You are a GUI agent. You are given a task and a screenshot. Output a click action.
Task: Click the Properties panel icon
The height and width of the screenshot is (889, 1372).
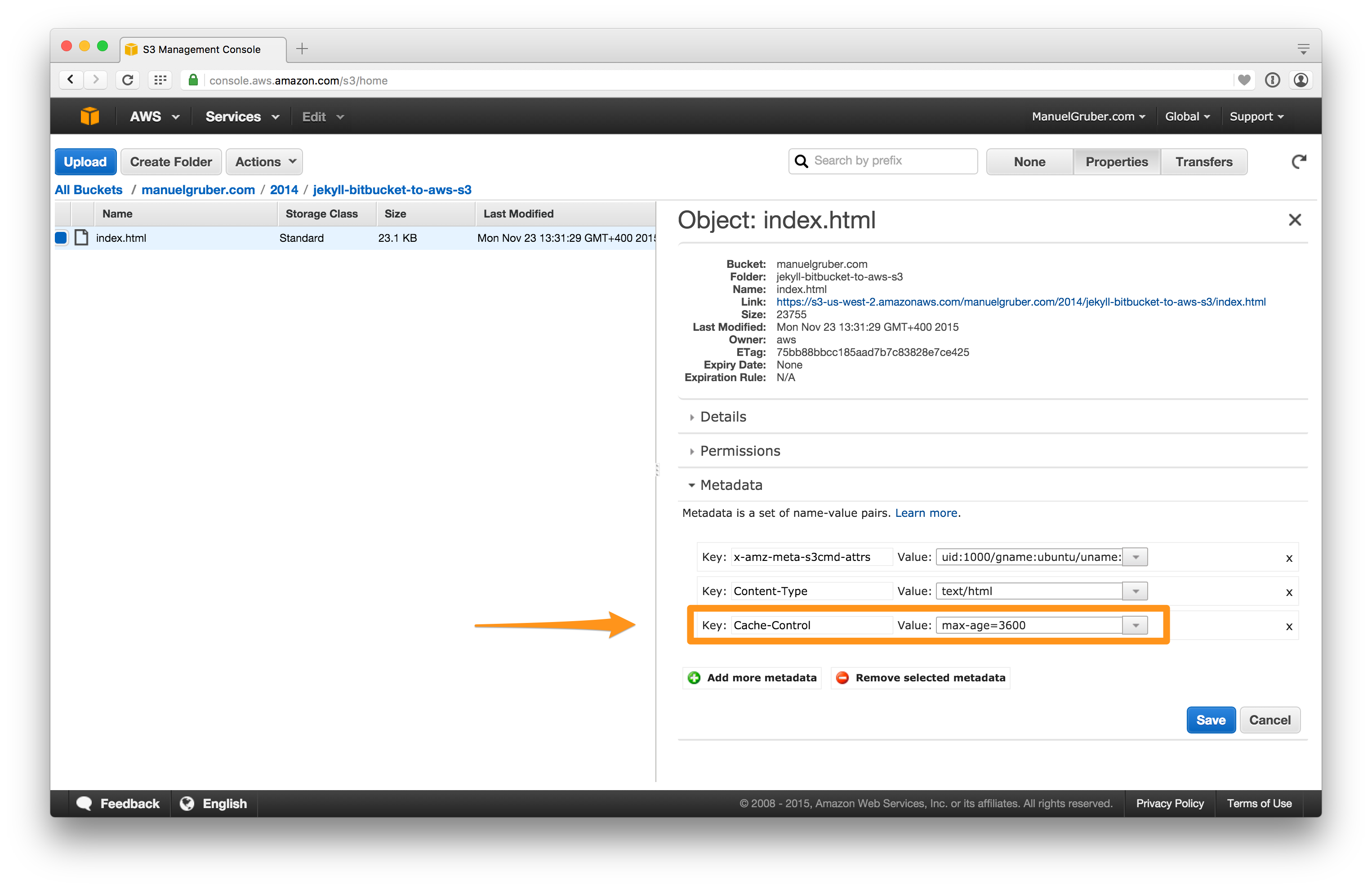pos(1116,161)
